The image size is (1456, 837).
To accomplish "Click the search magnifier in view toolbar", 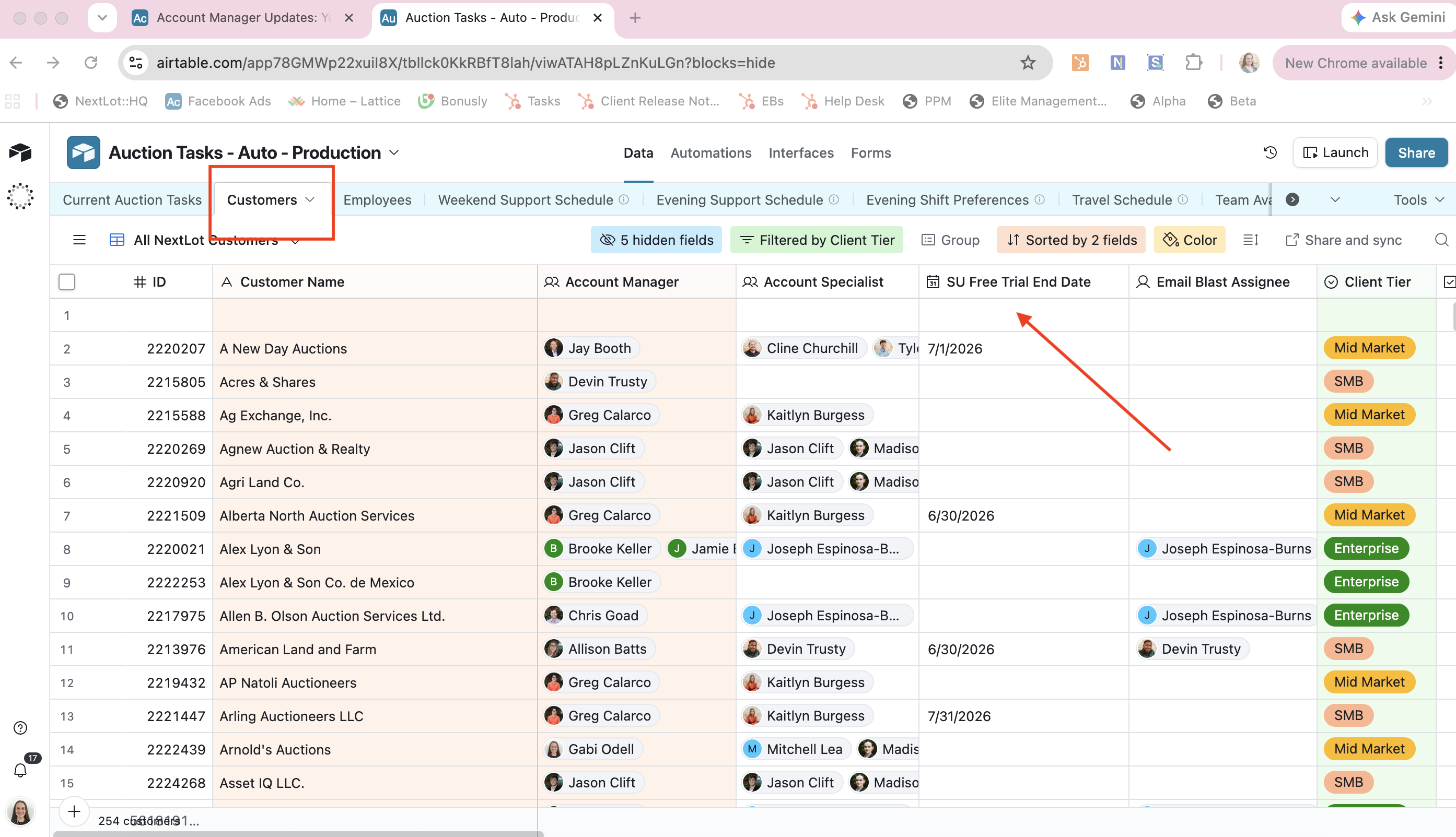I will coord(1441,240).
